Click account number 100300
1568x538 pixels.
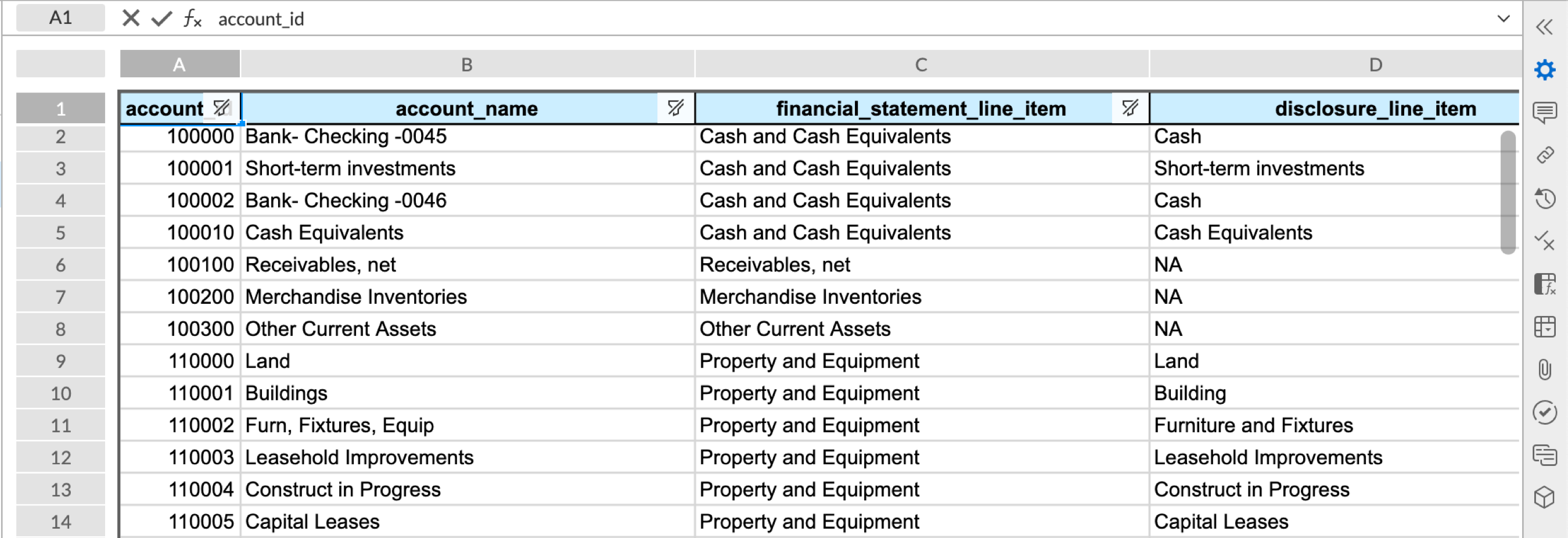click(180, 329)
